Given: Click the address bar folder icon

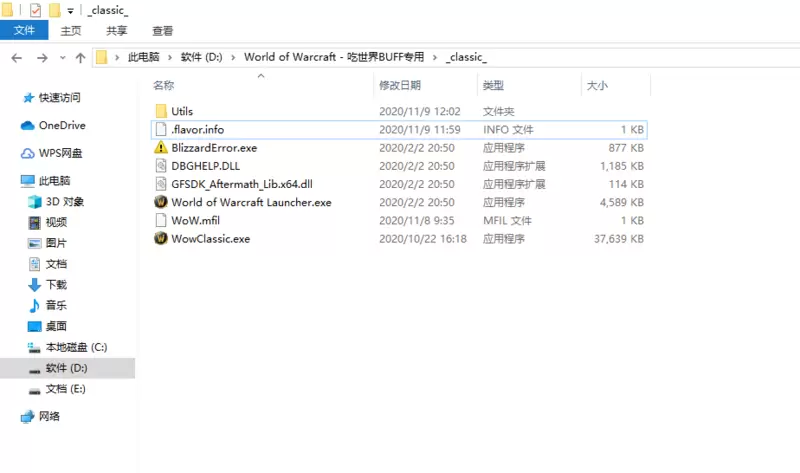Looking at the screenshot, I should tap(102, 57).
